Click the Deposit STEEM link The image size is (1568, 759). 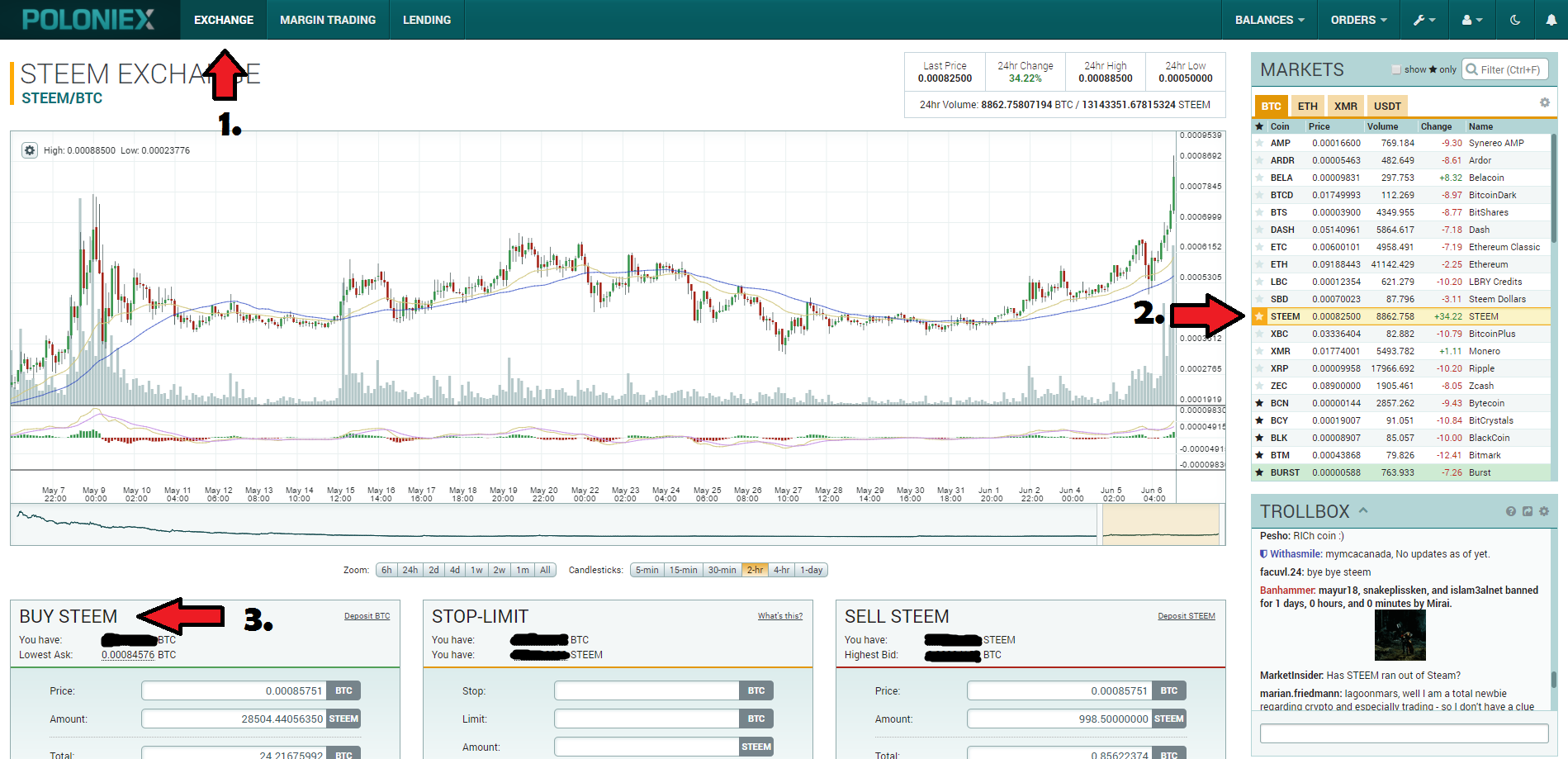[1186, 616]
